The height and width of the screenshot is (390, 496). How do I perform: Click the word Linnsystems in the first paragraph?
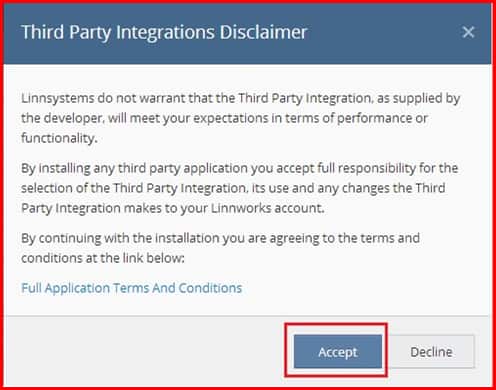click(57, 98)
